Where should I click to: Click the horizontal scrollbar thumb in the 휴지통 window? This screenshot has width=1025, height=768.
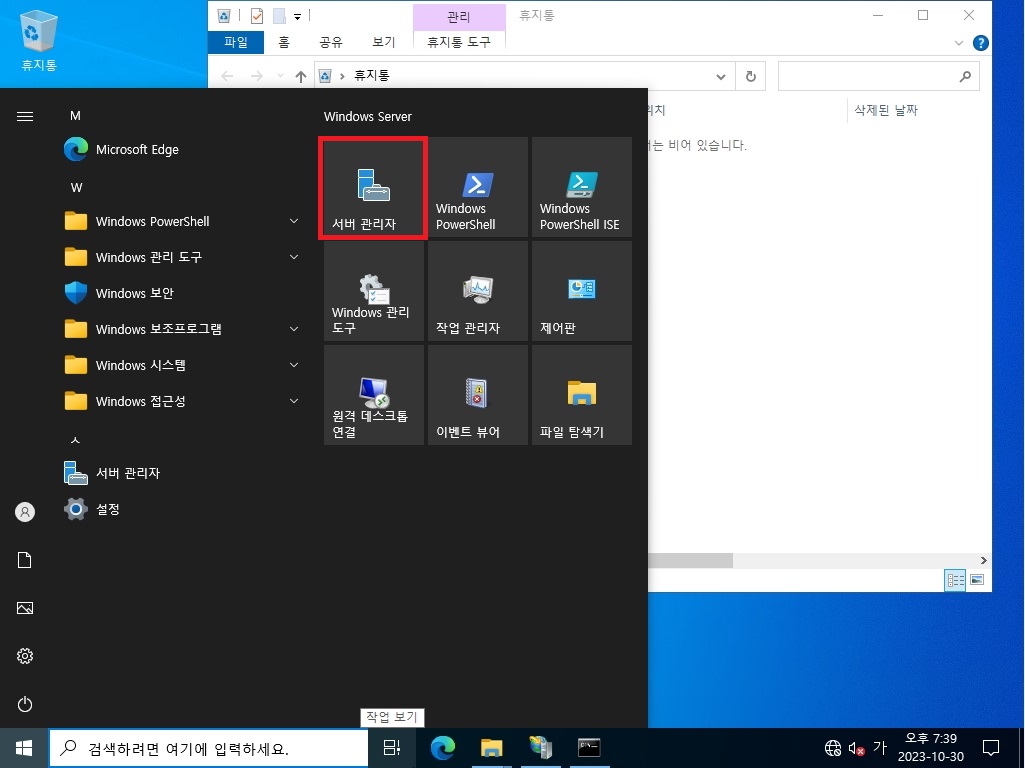point(690,560)
